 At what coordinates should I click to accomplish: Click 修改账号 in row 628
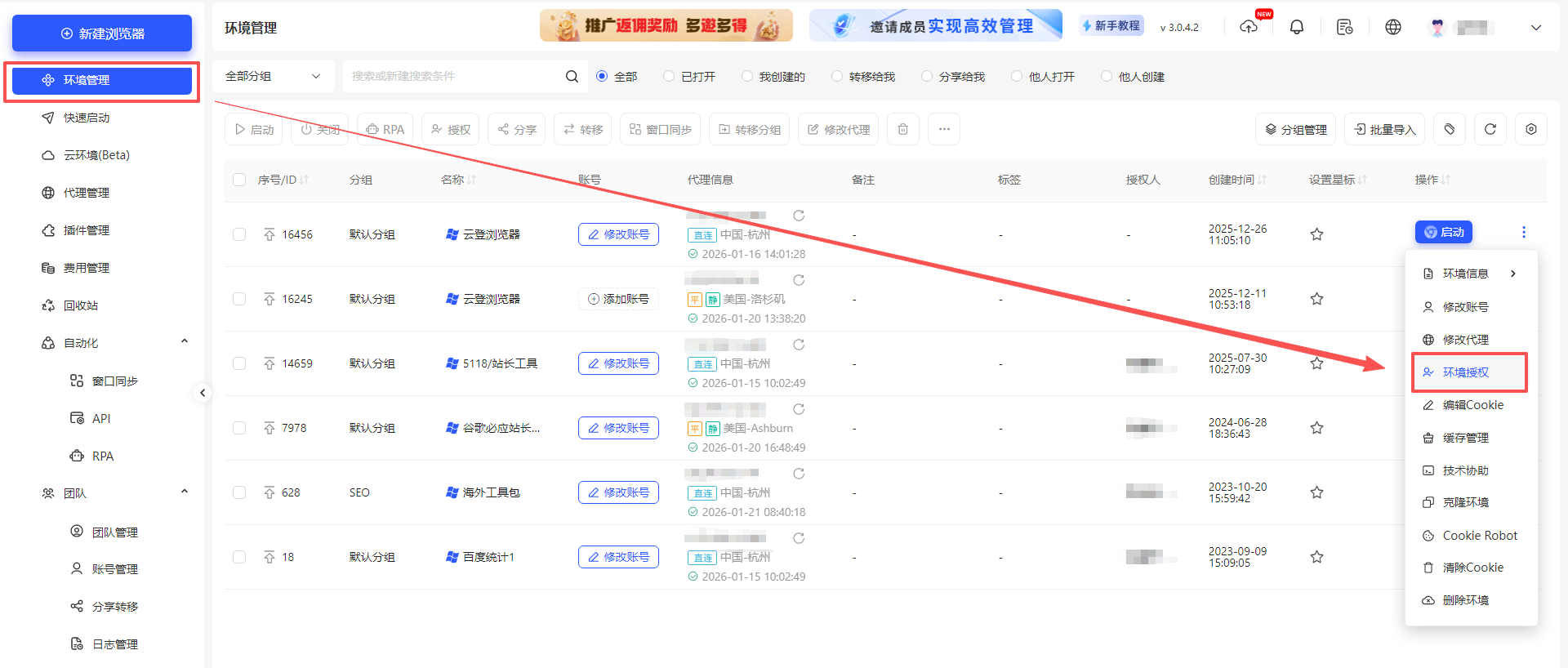pos(618,492)
